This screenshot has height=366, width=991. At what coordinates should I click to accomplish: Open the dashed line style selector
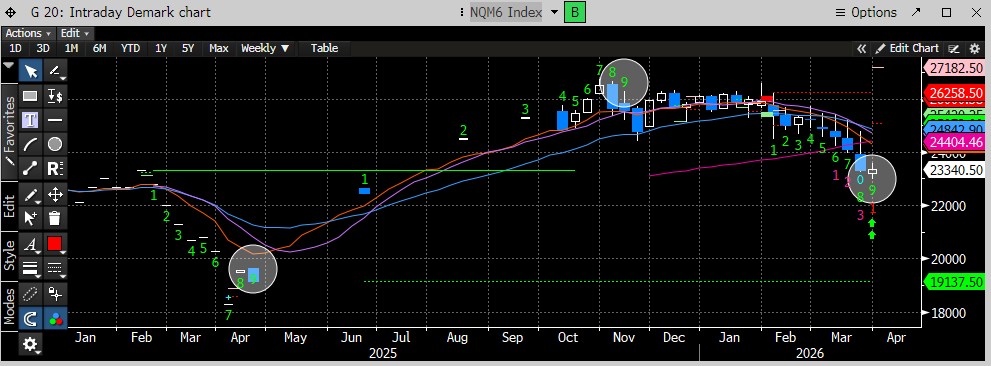56,267
